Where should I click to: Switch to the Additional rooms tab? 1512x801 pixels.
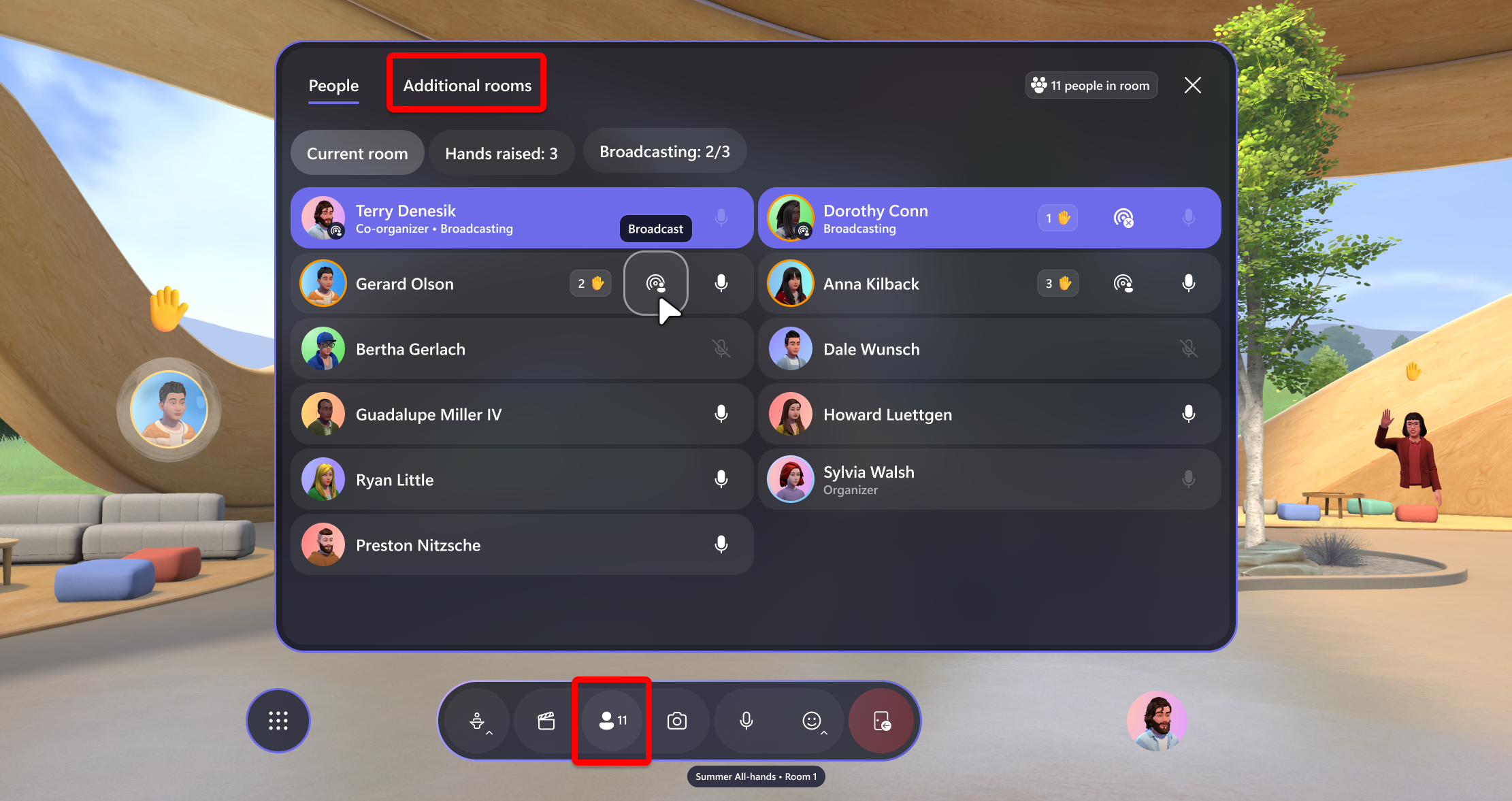(x=467, y=85)
